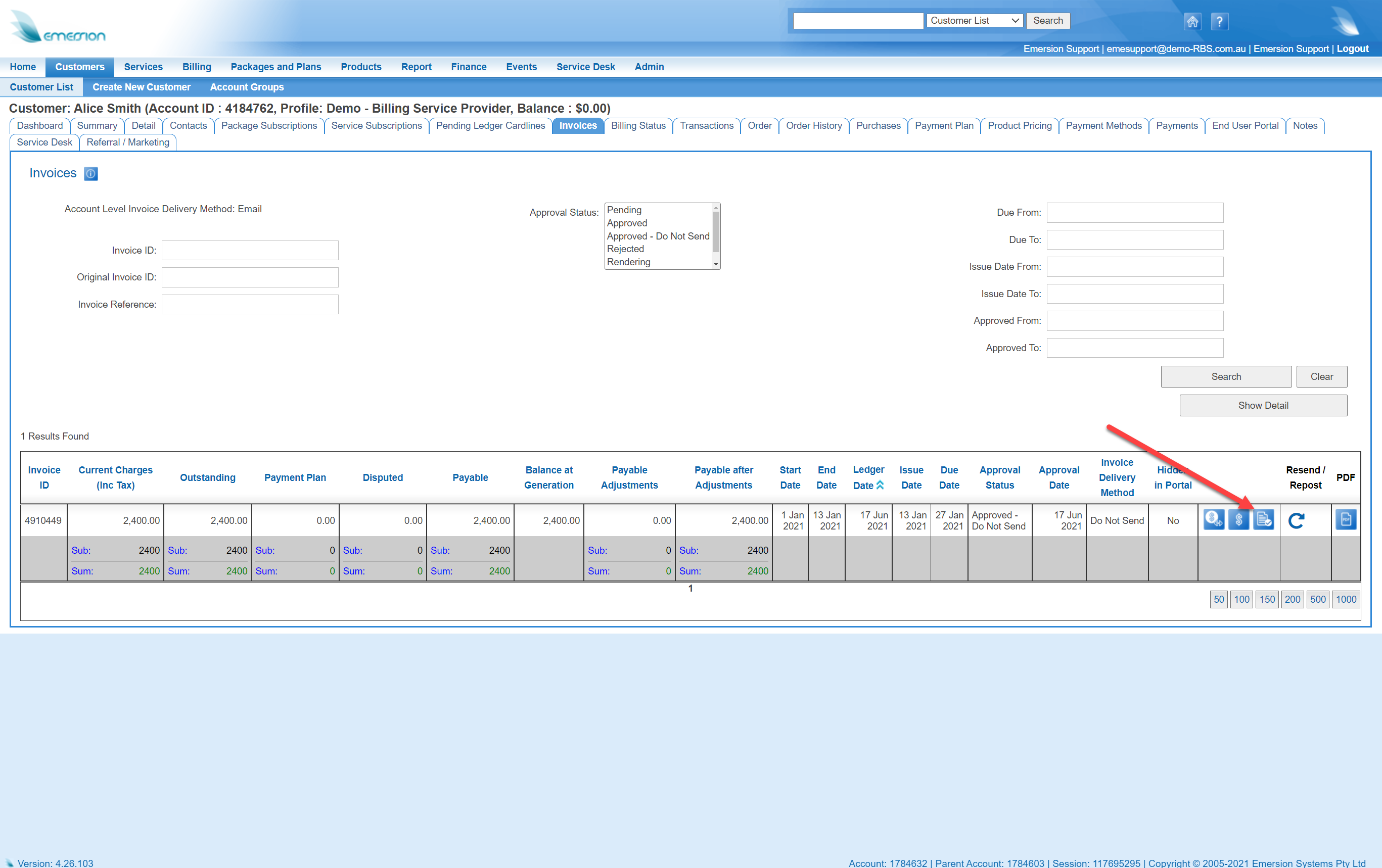The width and height of the screenshot is (1382, 868).
Task: Click the home icon in the header
Action: 1192,22
